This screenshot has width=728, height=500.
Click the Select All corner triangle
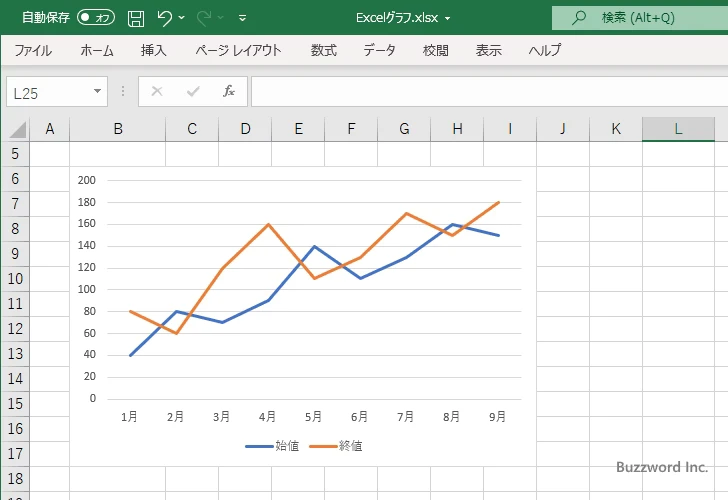tap(18, 129)
